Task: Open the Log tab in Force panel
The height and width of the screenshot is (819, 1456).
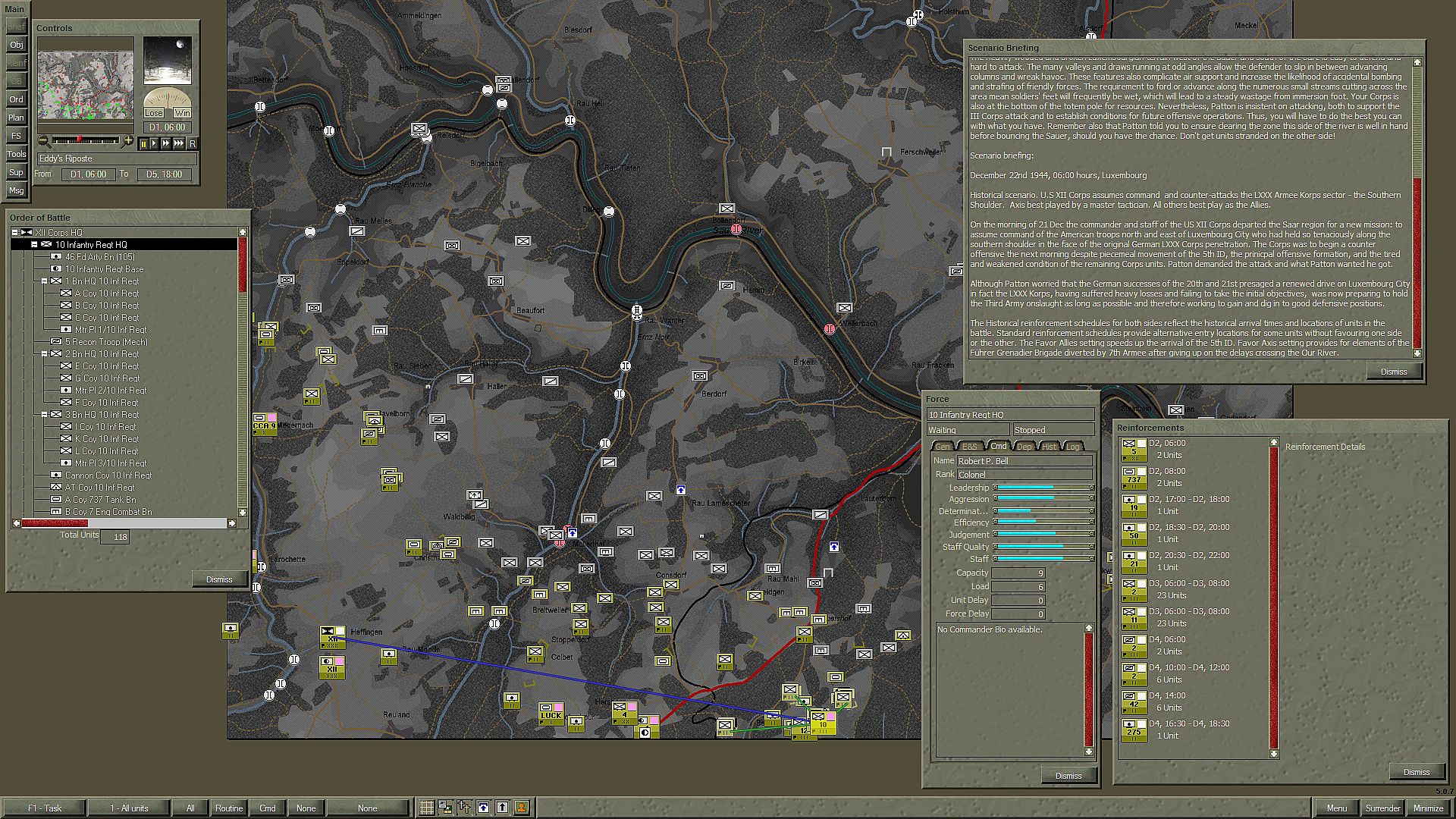Action: (1072, 447)
